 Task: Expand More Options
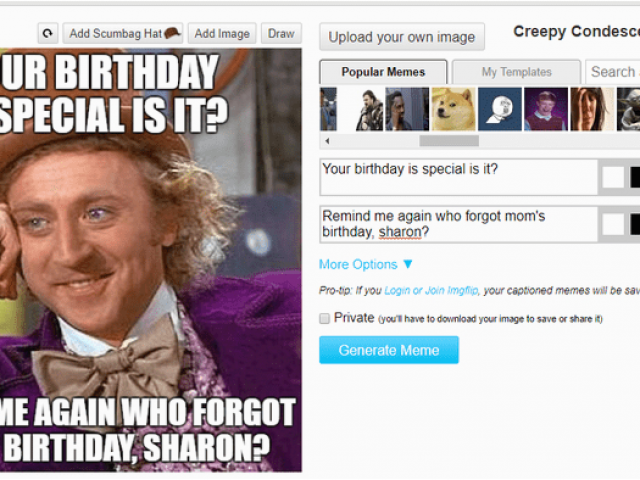(366, 264)
